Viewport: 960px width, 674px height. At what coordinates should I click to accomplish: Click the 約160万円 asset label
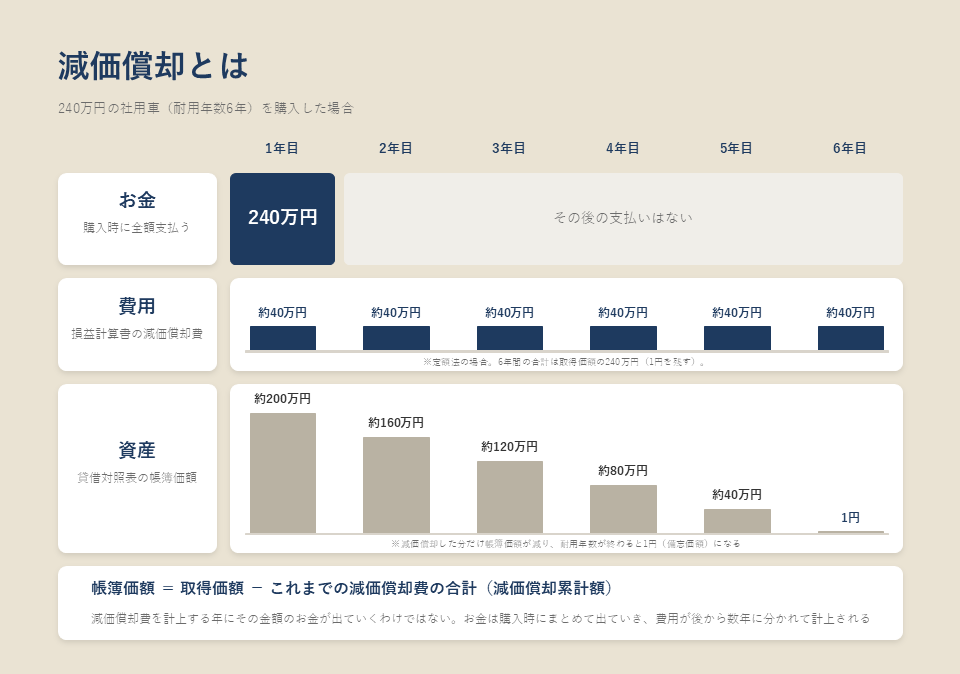point(396,423)
